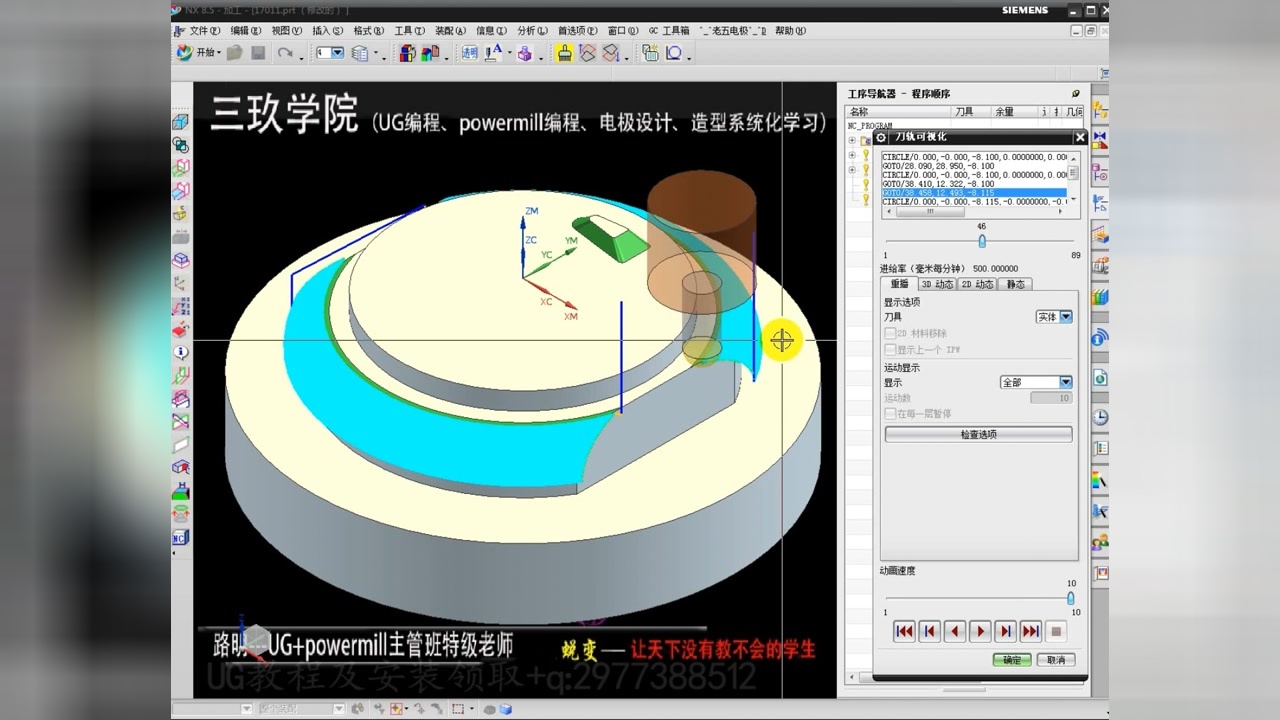Screen dimensions: 1280x720
Task: Open the 帮助(H) menu
Action: pyautogui.click(x=791, y=31)
